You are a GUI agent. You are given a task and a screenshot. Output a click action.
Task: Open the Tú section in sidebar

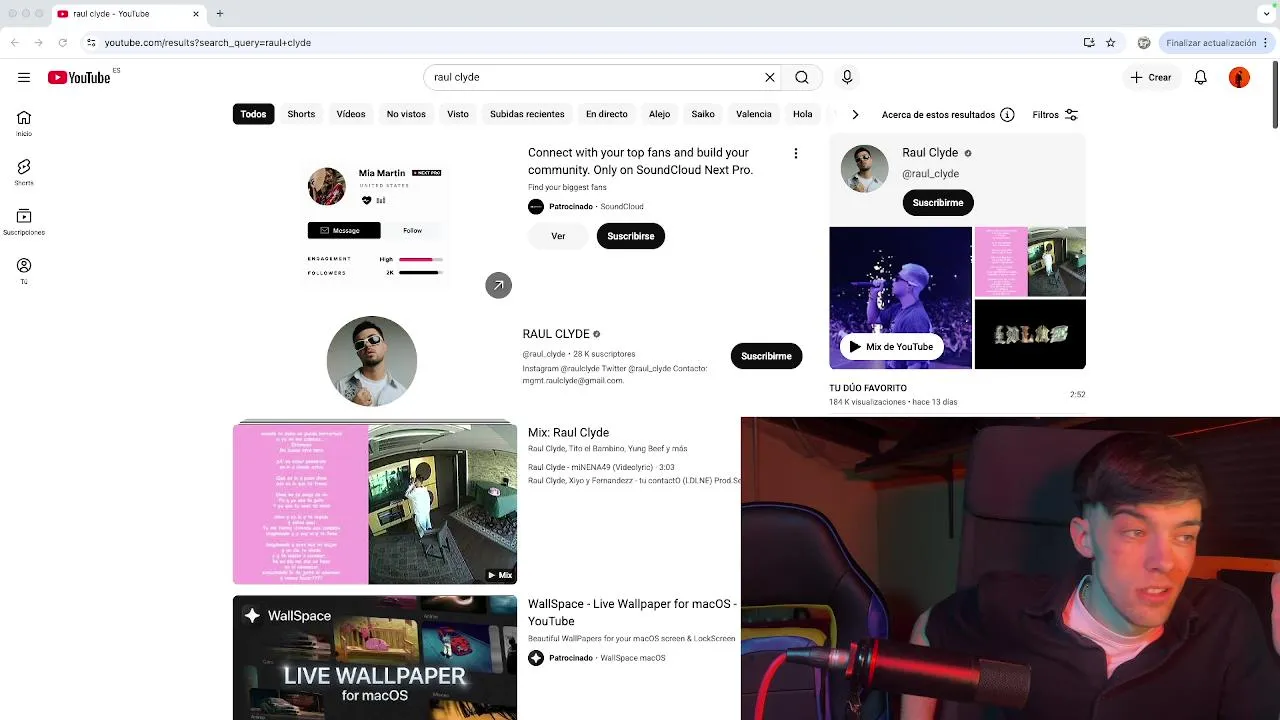click(24, 271)
